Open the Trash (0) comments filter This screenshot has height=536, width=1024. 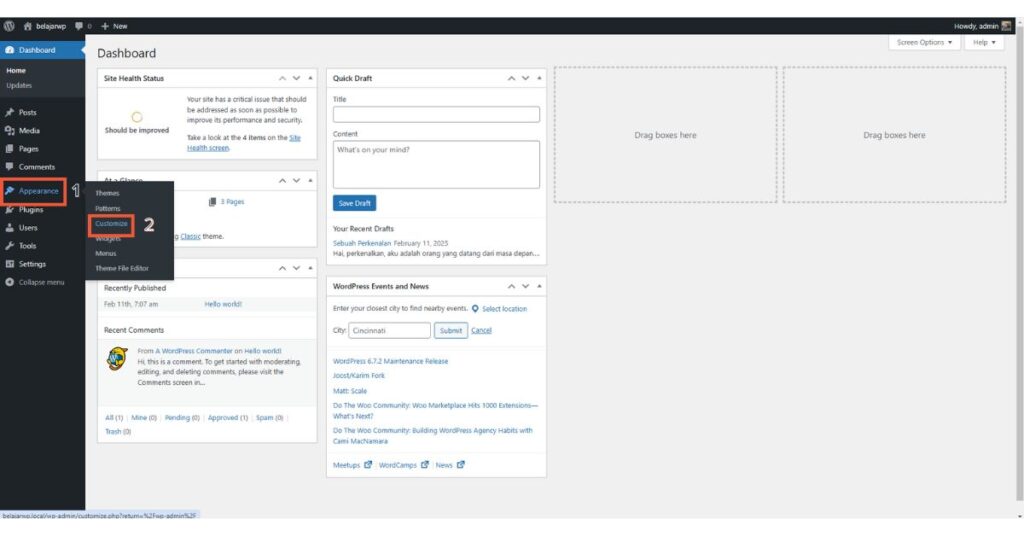tap(118, 432)
